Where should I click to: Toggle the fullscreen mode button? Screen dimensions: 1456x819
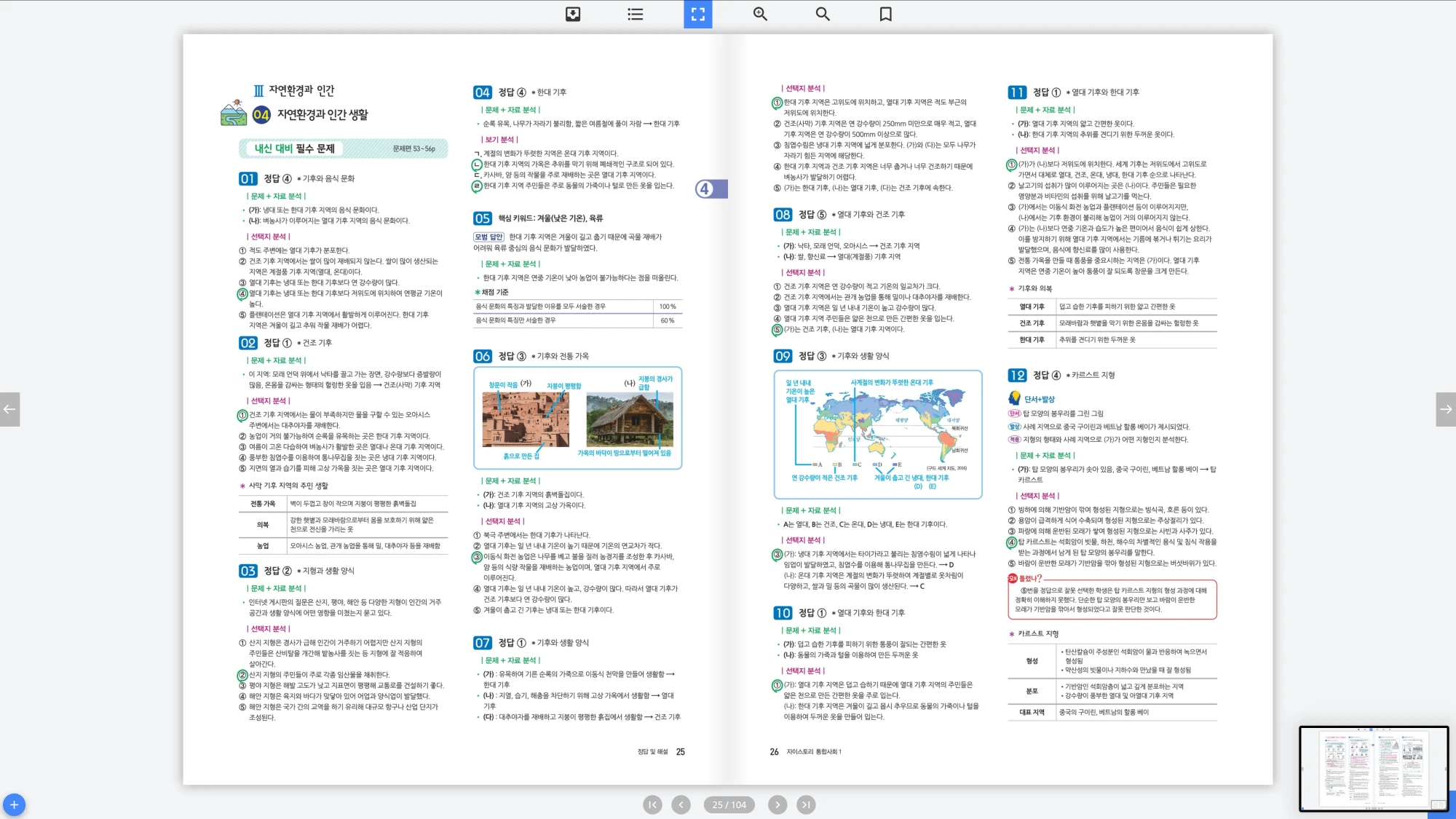point(697,14)
